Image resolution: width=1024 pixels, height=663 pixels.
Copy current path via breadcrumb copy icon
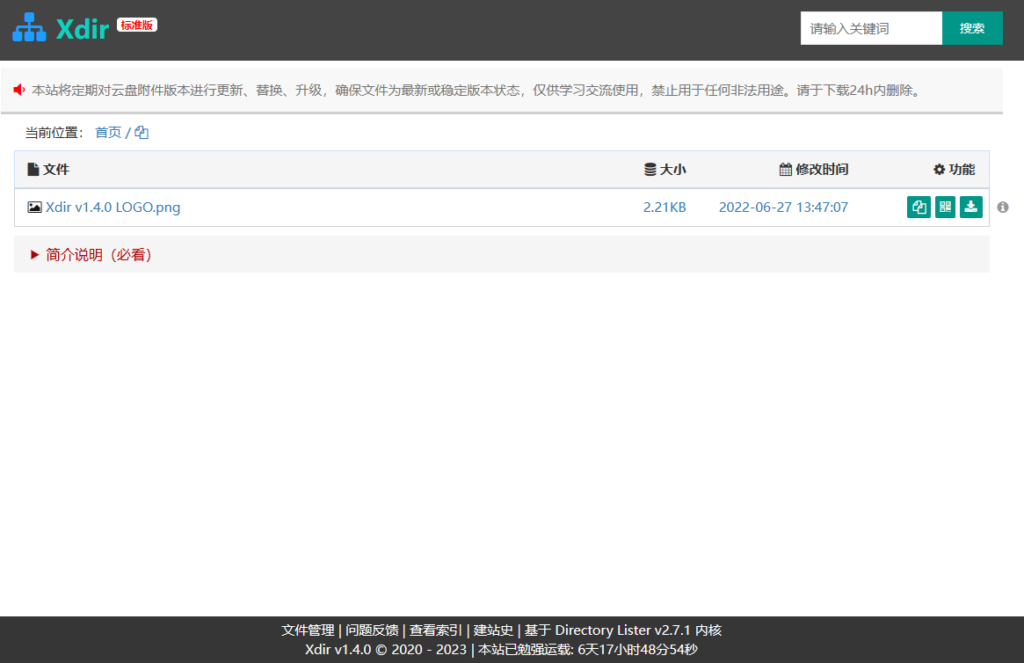pos(141,133)
